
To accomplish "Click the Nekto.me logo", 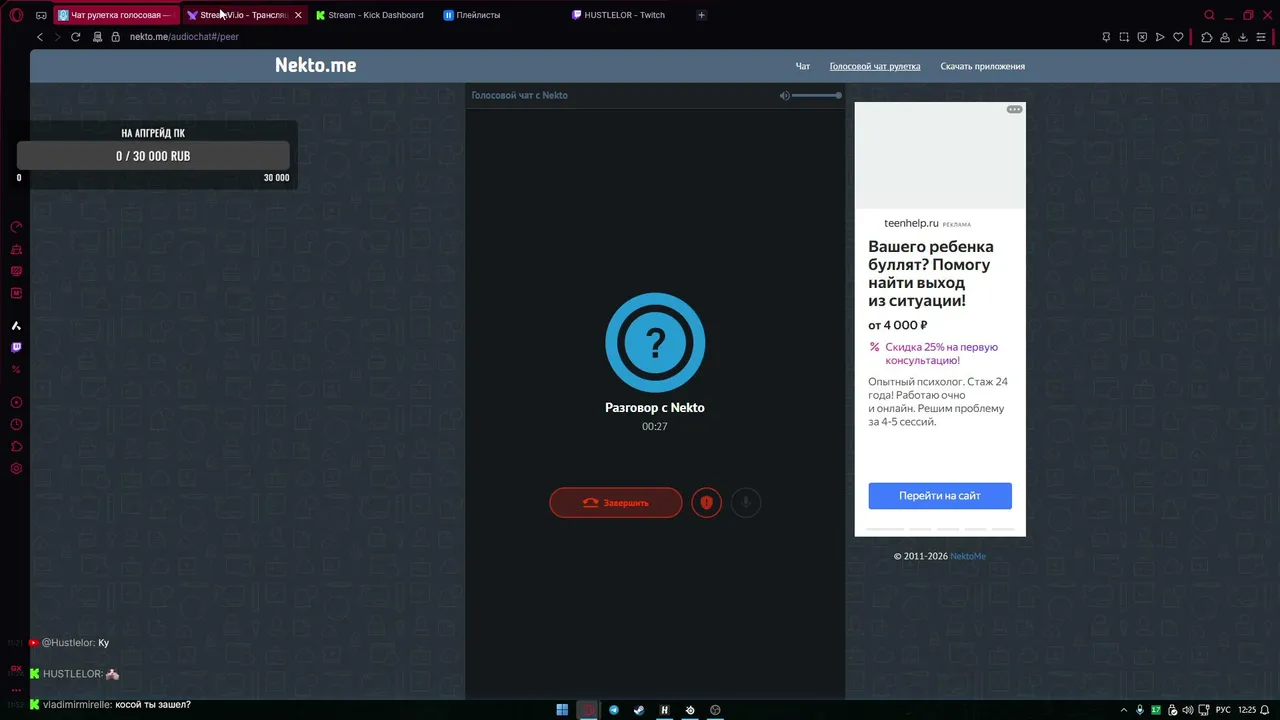I will (x=316, y=65).
